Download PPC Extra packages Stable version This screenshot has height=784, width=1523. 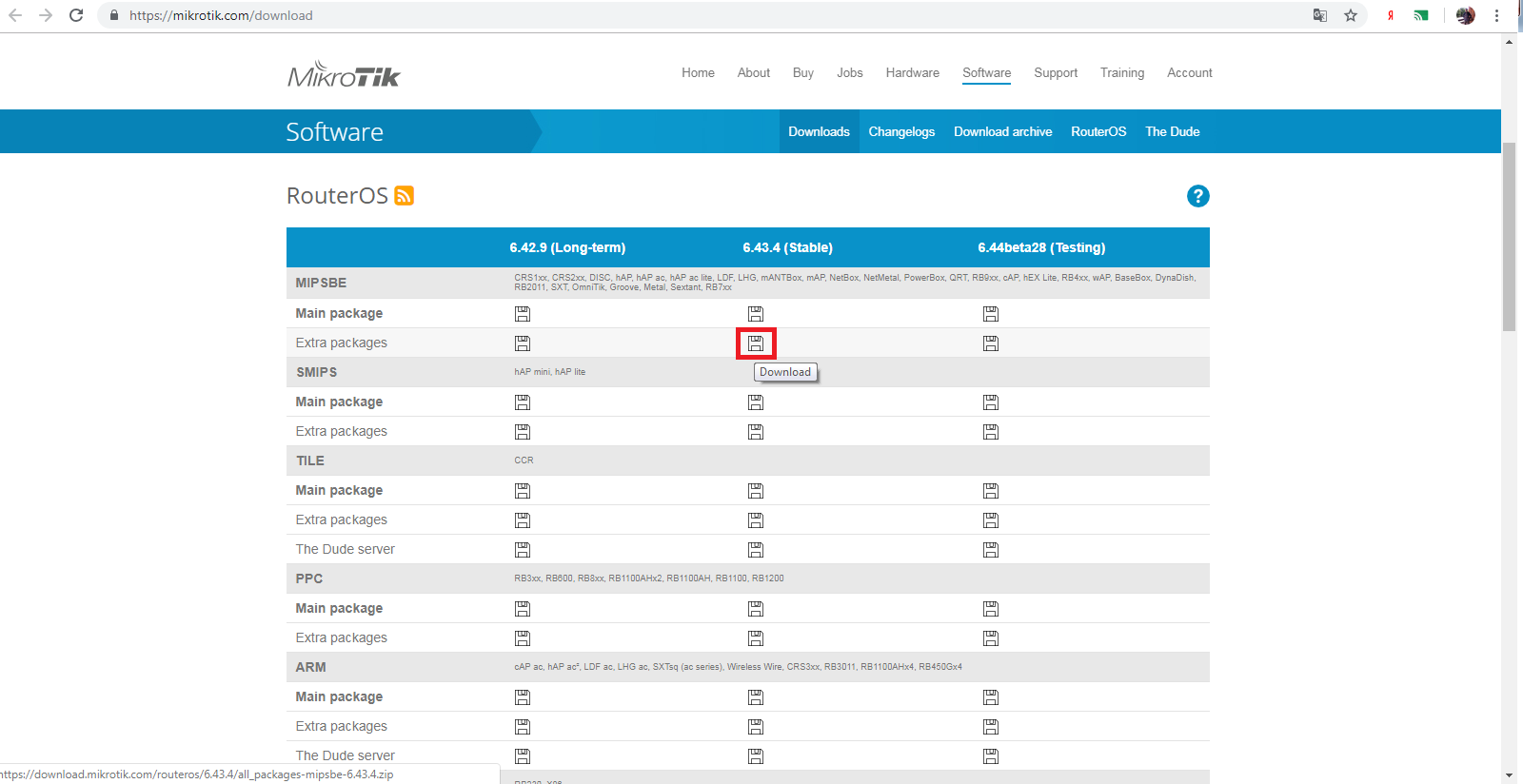click(756, 638)
